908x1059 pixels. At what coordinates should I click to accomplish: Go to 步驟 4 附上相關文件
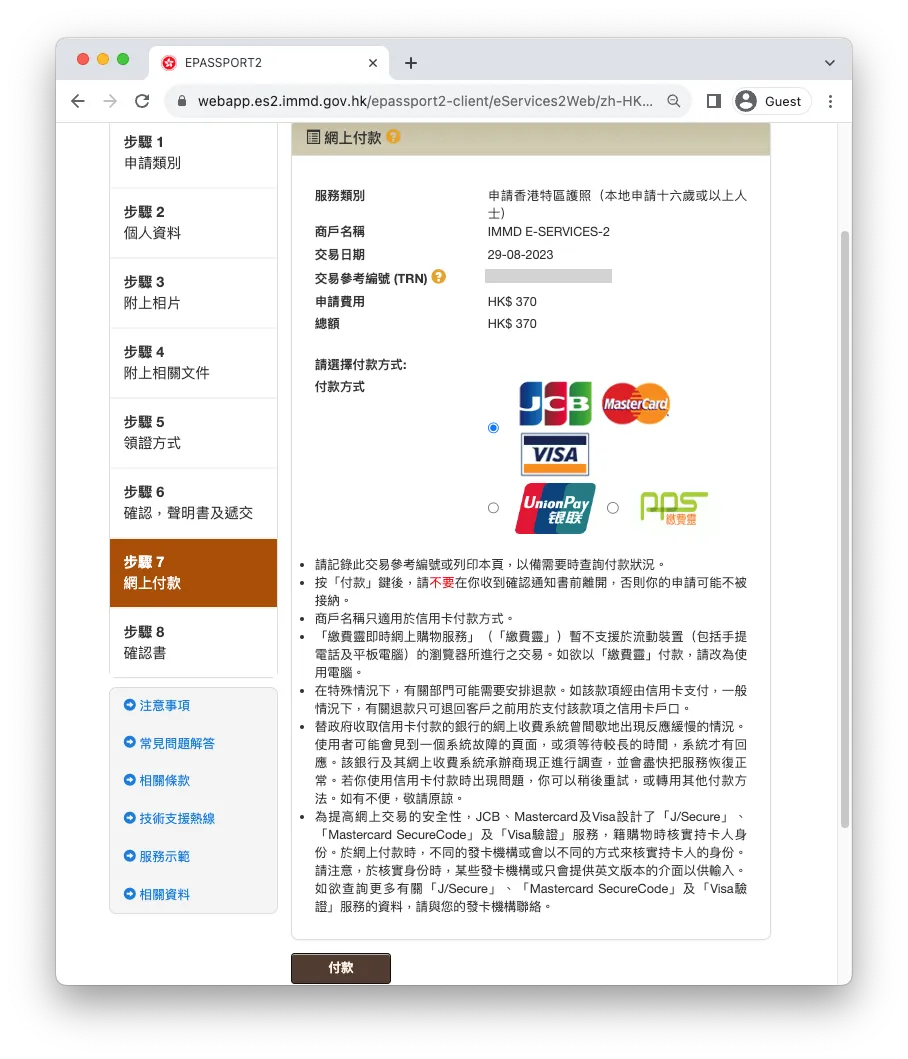click(x=193, y=363)
